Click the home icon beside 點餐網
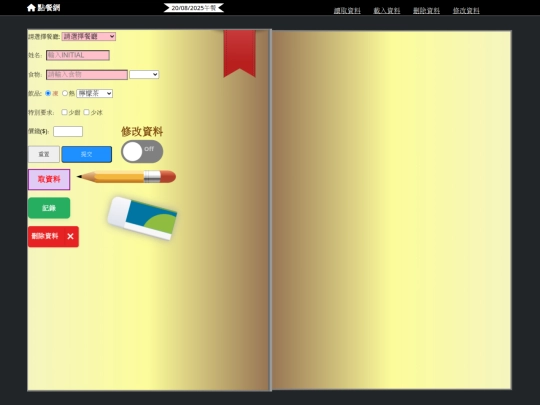Screen dimensions: 540x405 pyautogui.click(x=31, y=8)
